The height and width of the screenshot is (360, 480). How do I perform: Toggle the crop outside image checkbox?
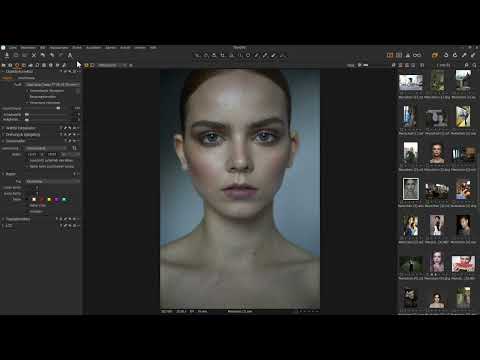tap(27, 160)
